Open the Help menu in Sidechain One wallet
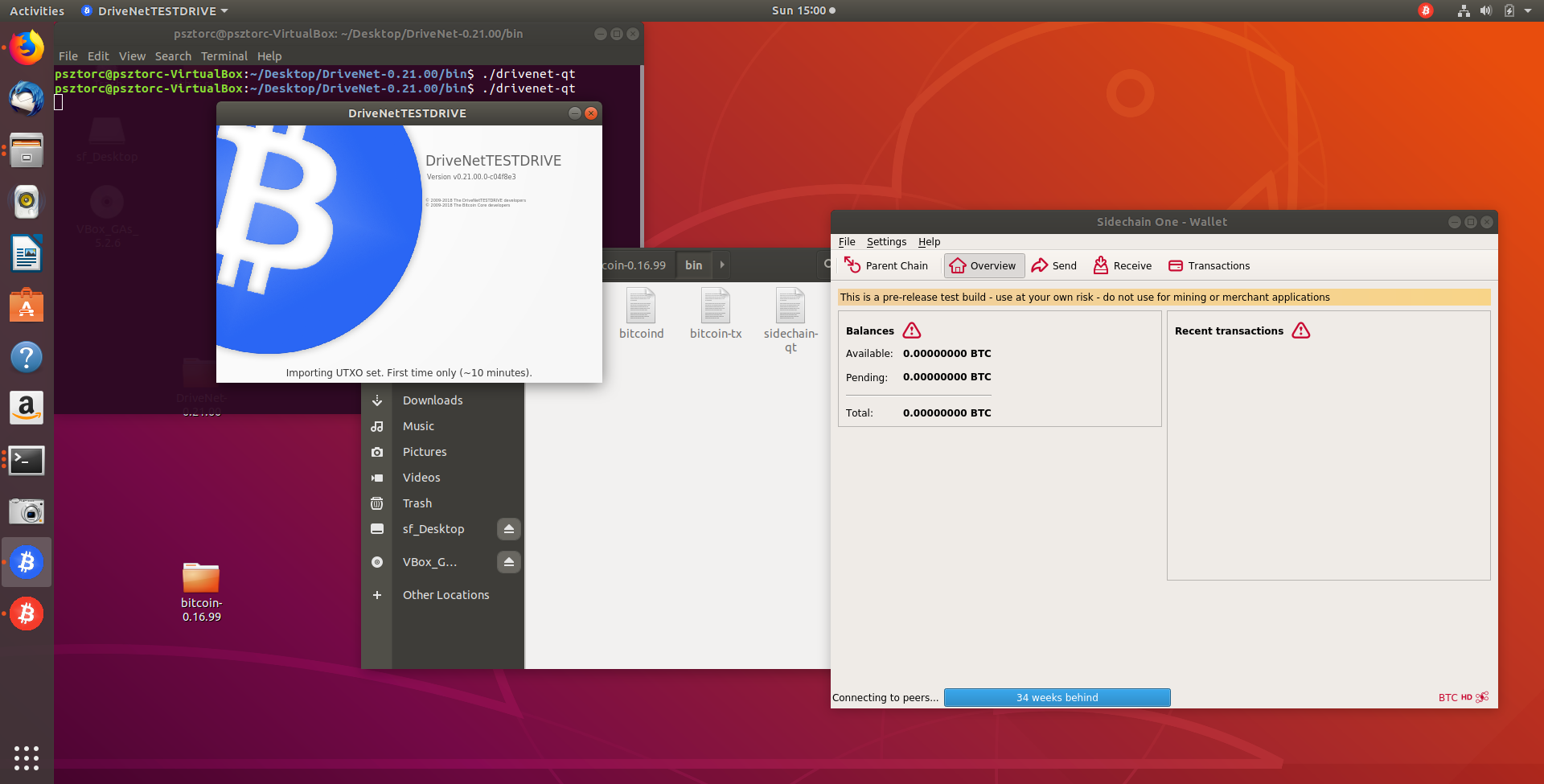Image resolution: width=1544 pixels, height=784 pixels. click(929, 241)
